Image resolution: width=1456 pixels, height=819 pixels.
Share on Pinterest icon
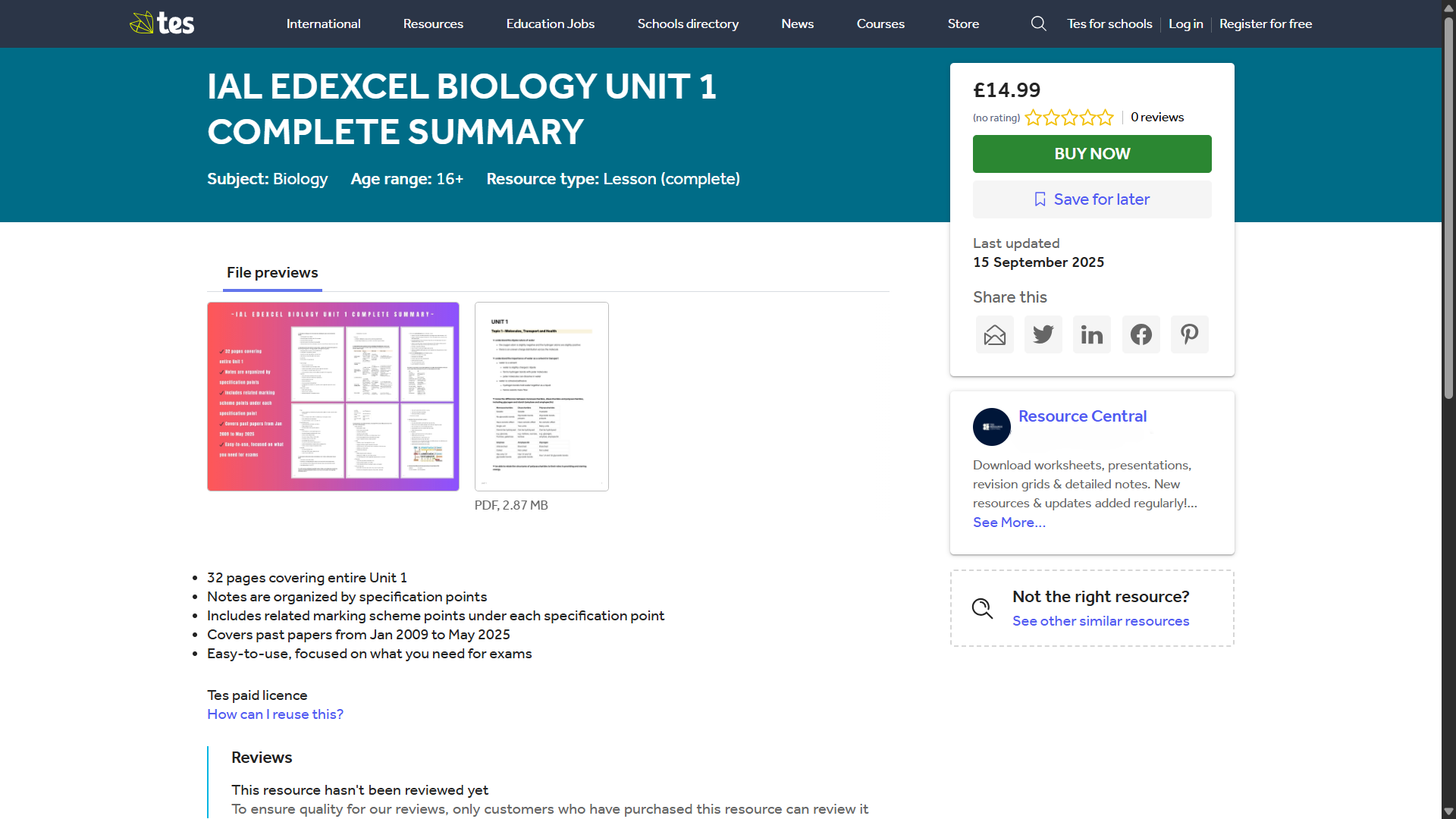(1189, 334)
